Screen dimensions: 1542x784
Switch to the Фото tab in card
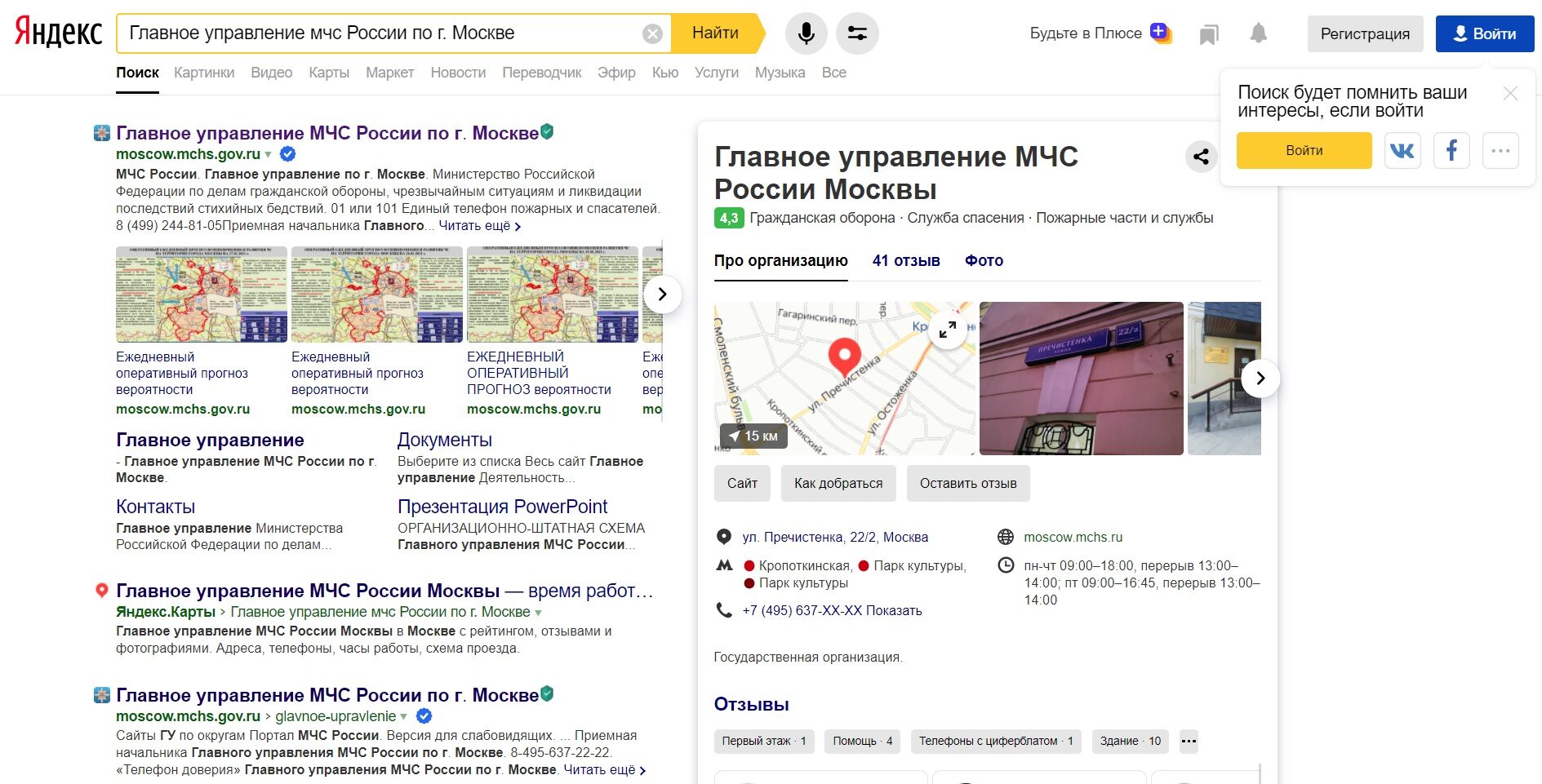coord(984,261)
